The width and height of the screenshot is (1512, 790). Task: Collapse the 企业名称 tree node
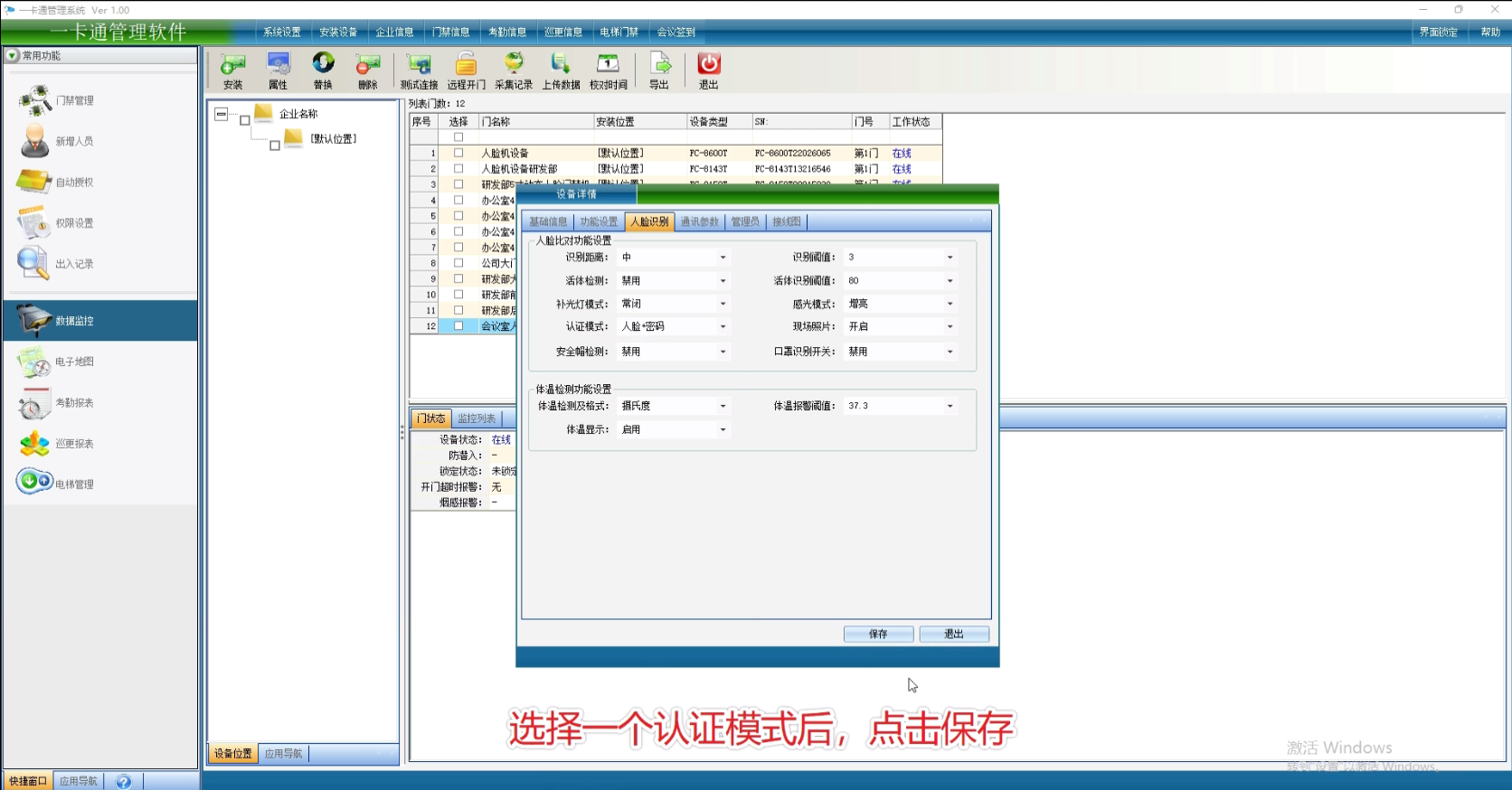(x=221, y=115)
